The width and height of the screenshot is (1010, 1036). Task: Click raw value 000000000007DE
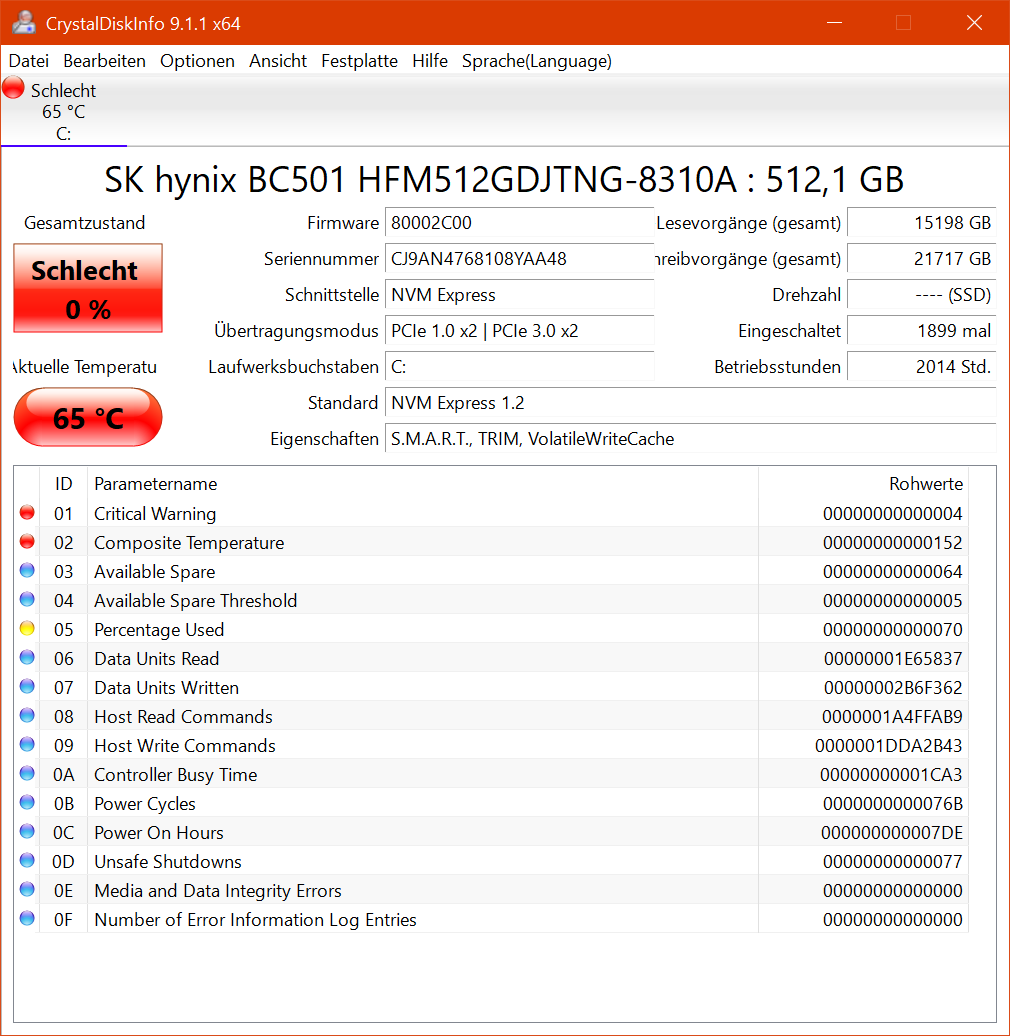pyautogui.click(x=892, y=832)
